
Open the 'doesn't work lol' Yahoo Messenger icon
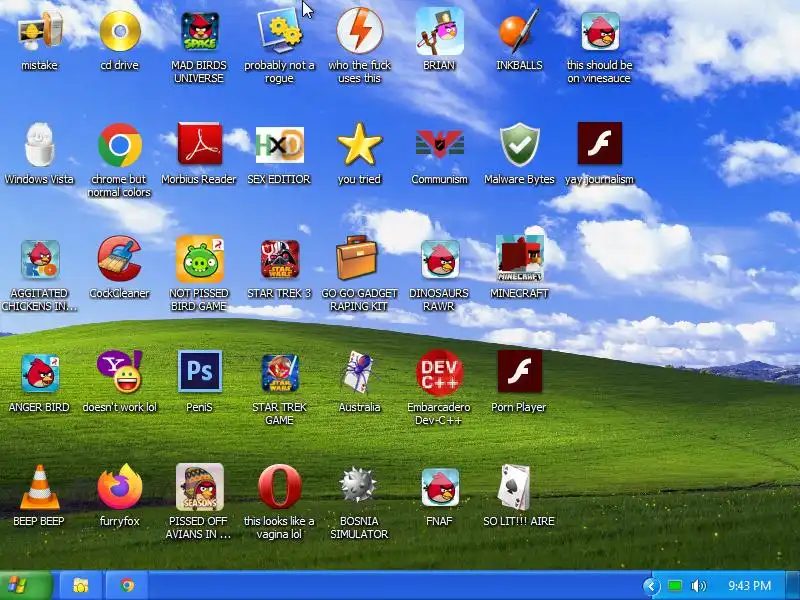pos(119,372)
